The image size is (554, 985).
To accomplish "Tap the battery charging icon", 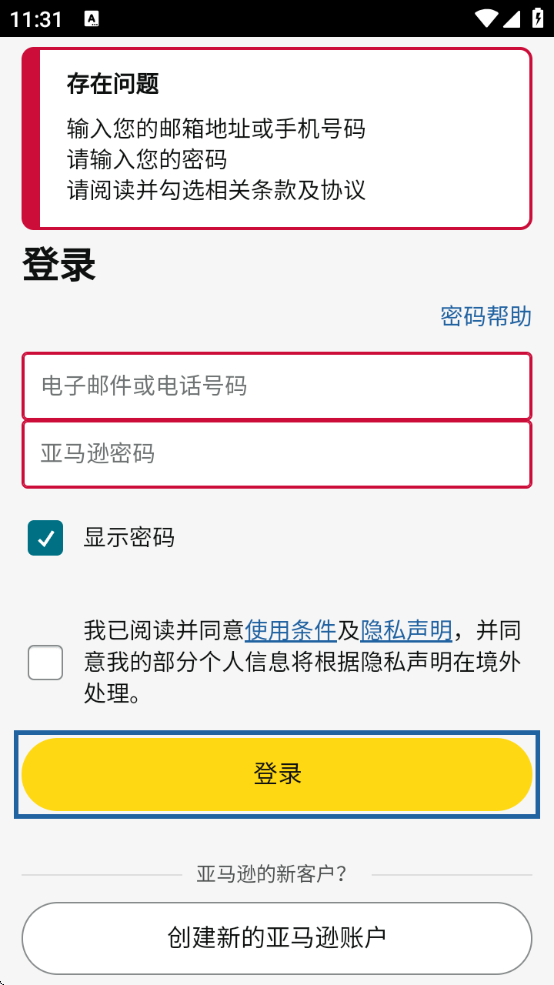I will [x=538, y=18].
